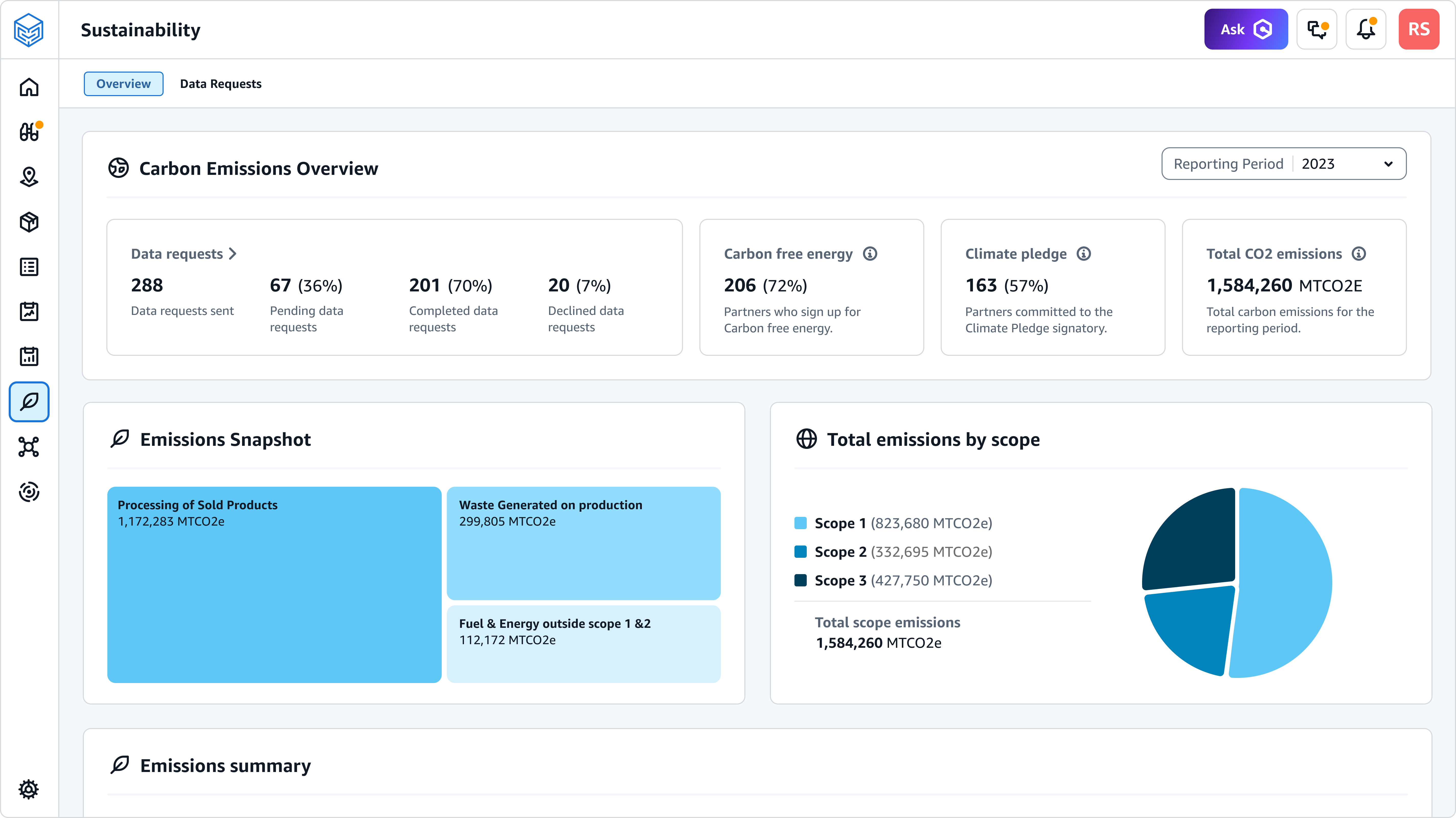Open the Reporting Period dropdown
This screenshot has width=1456, height=818.
tap(1283, 163)
